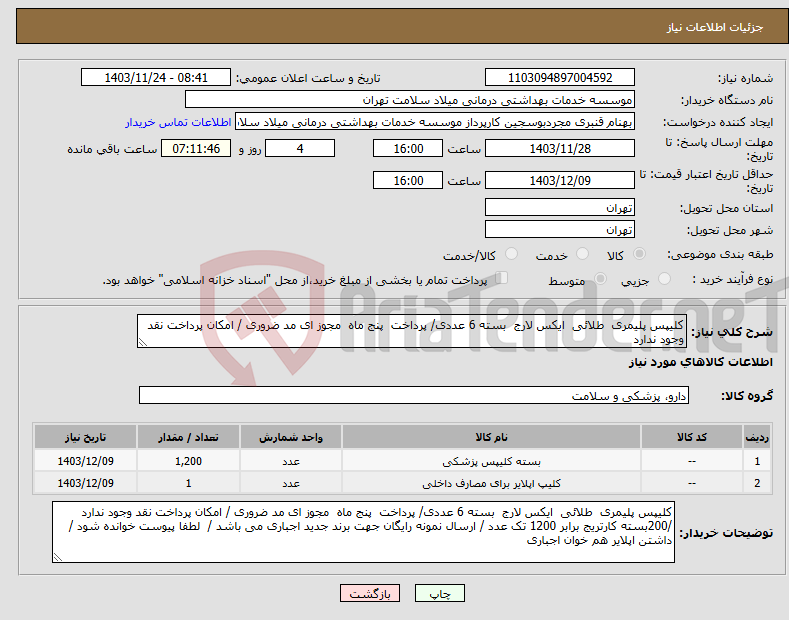Click the جزئیات اطلاعات نیاز page header
This screenshot has width=789, height=620.
tap(715, 27)
